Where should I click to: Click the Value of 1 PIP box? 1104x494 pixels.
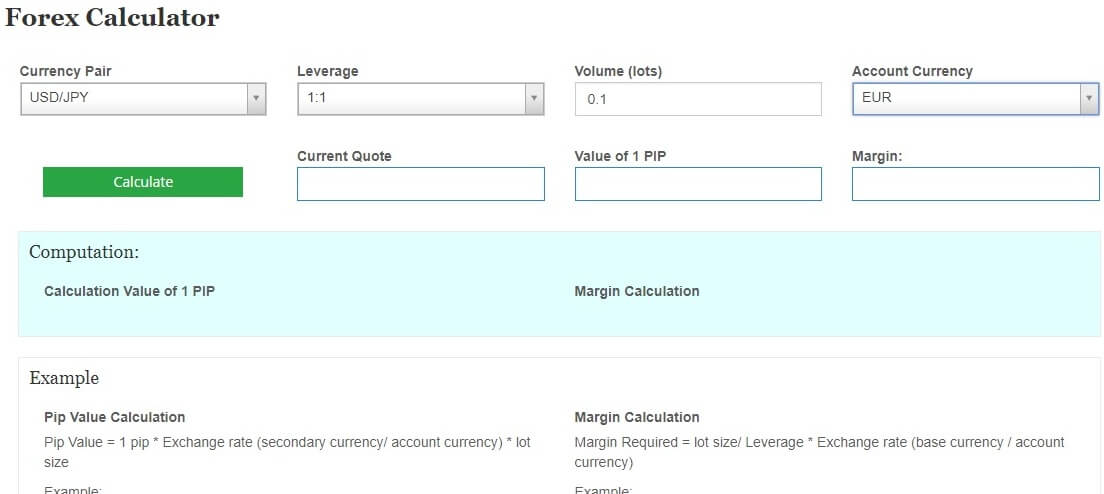[698, 184]
